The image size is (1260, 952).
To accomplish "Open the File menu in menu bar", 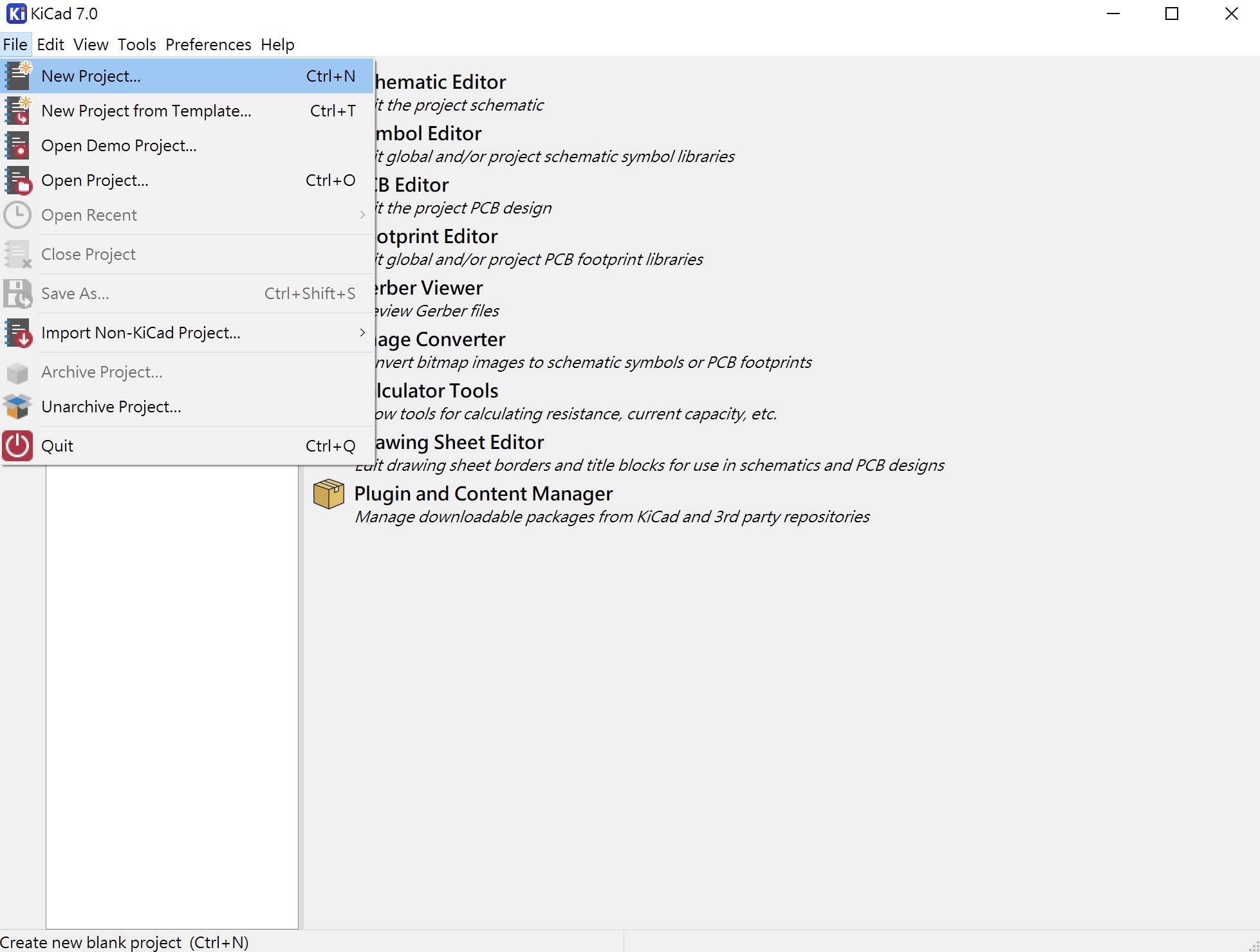I will pos(15,44).
